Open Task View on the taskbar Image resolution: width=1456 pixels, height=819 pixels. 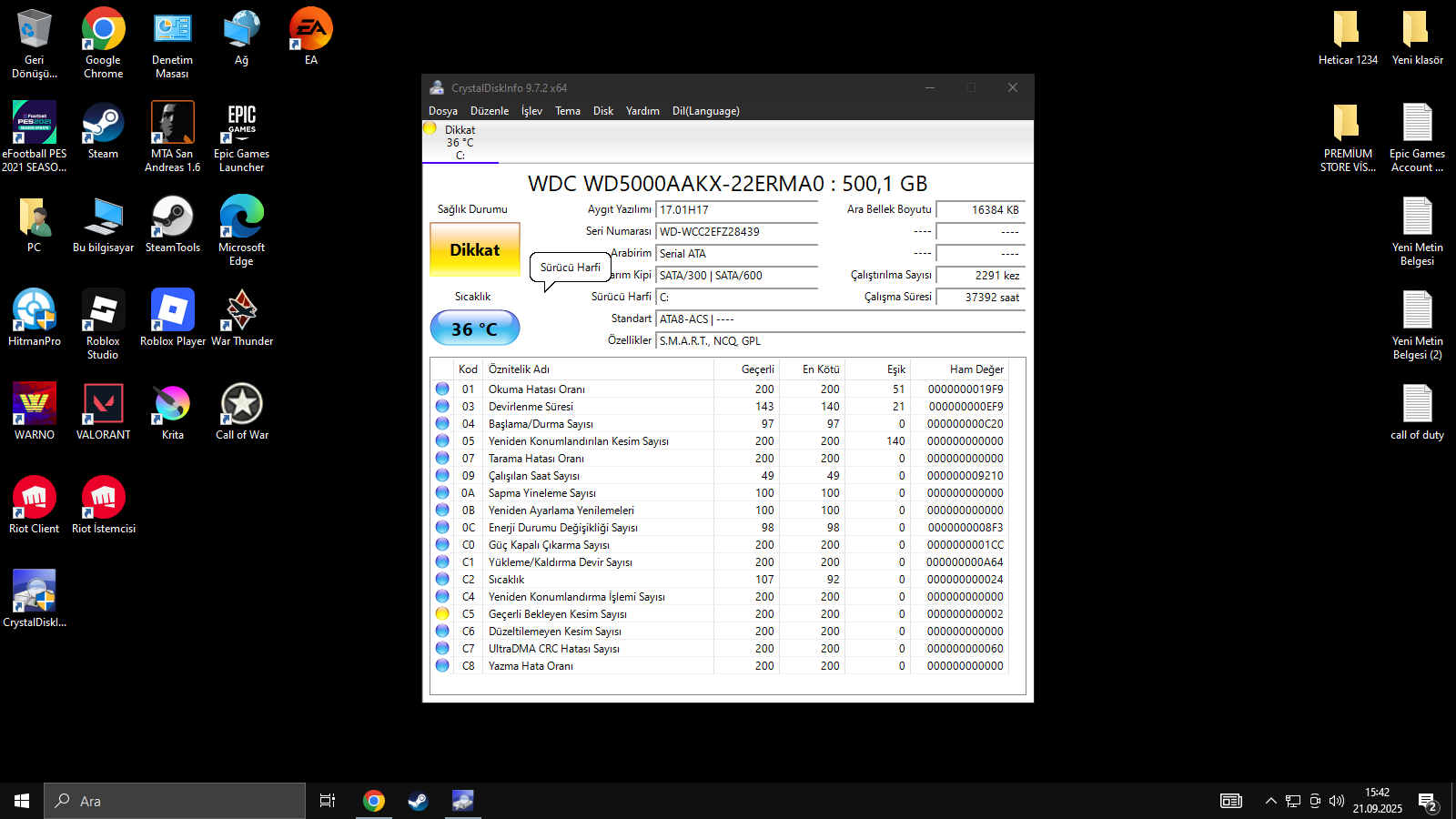pos(328,801)
